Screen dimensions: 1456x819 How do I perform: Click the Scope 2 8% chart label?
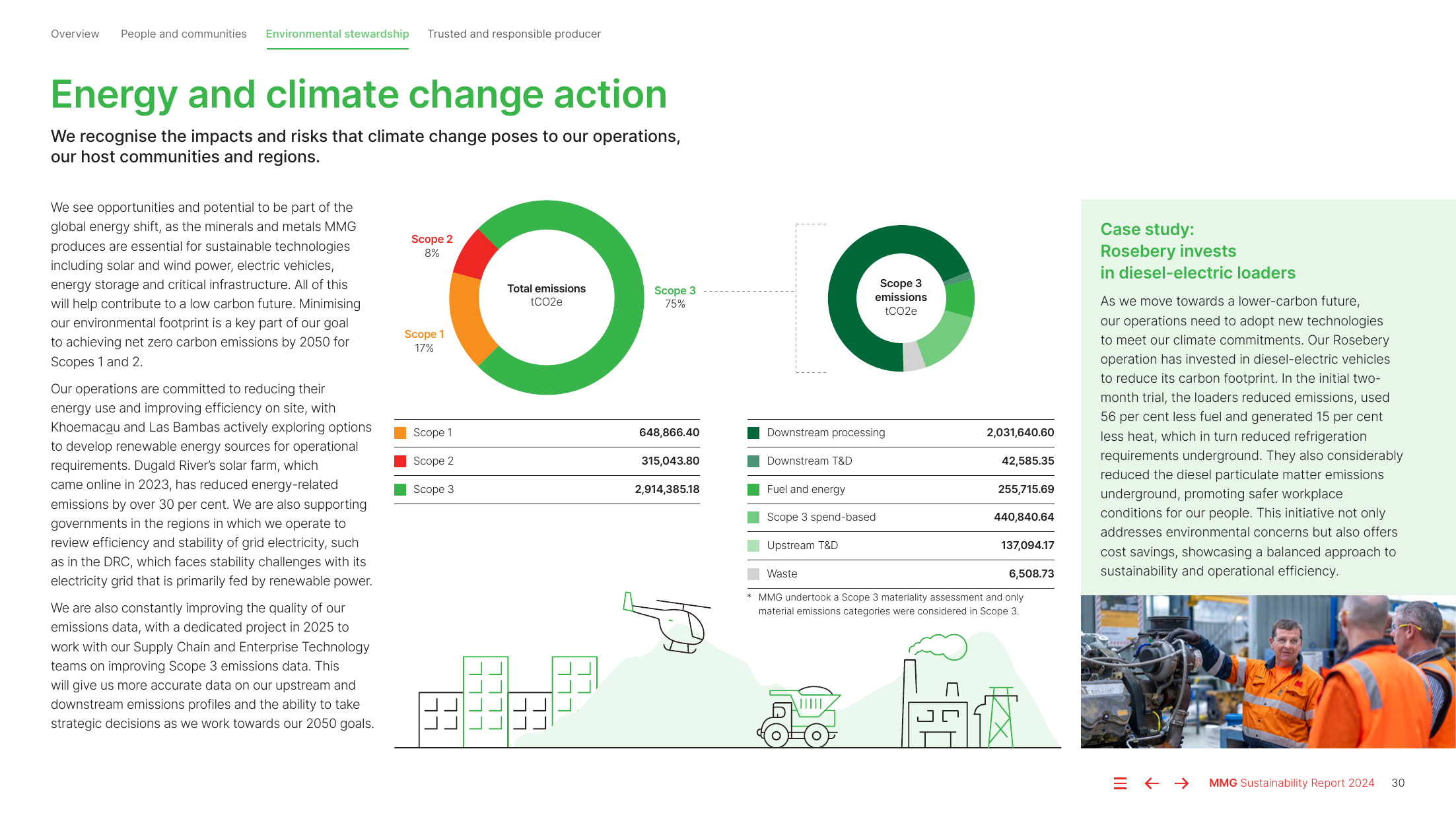(432, 246)
